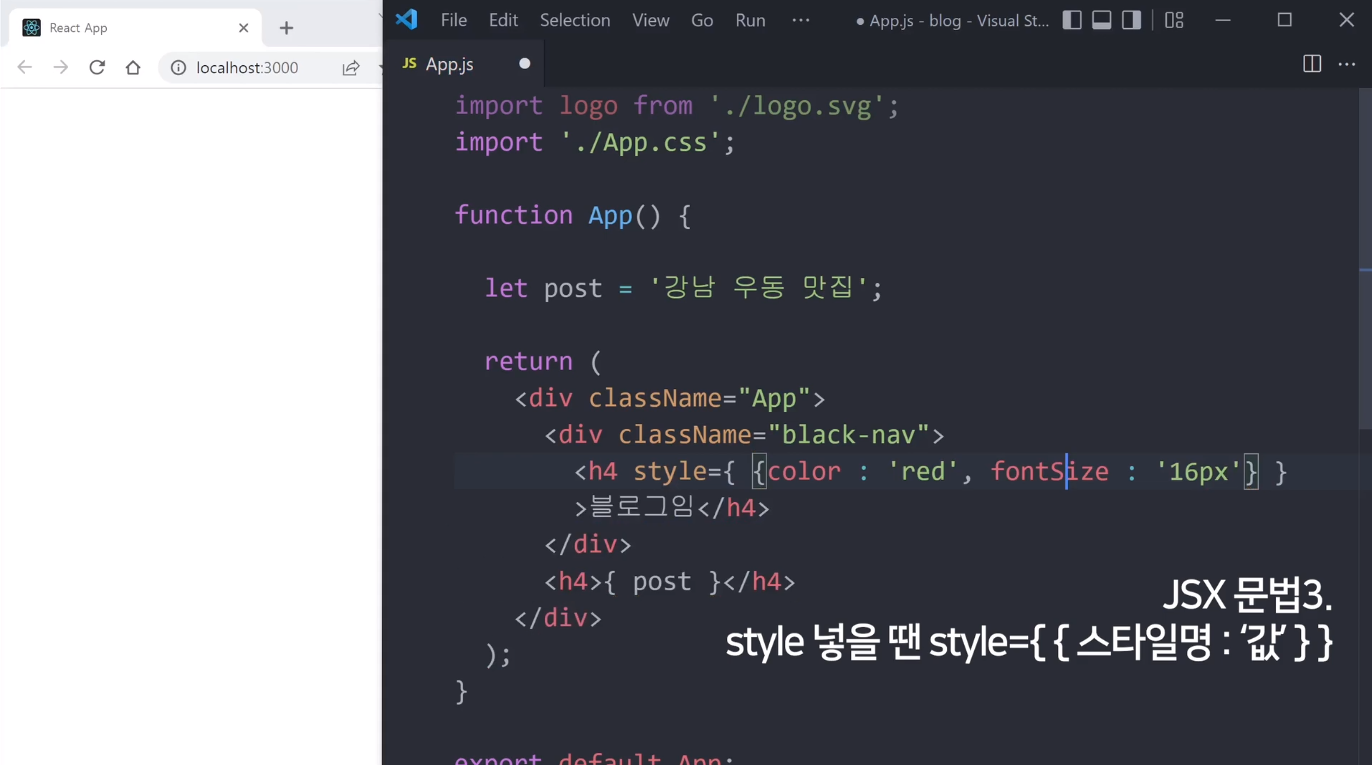Image resolution: width=1372 pixels, height=765 pixels.
Task: Toggle the bottom panel layout icon
Action: click(x=1102, y=20)
